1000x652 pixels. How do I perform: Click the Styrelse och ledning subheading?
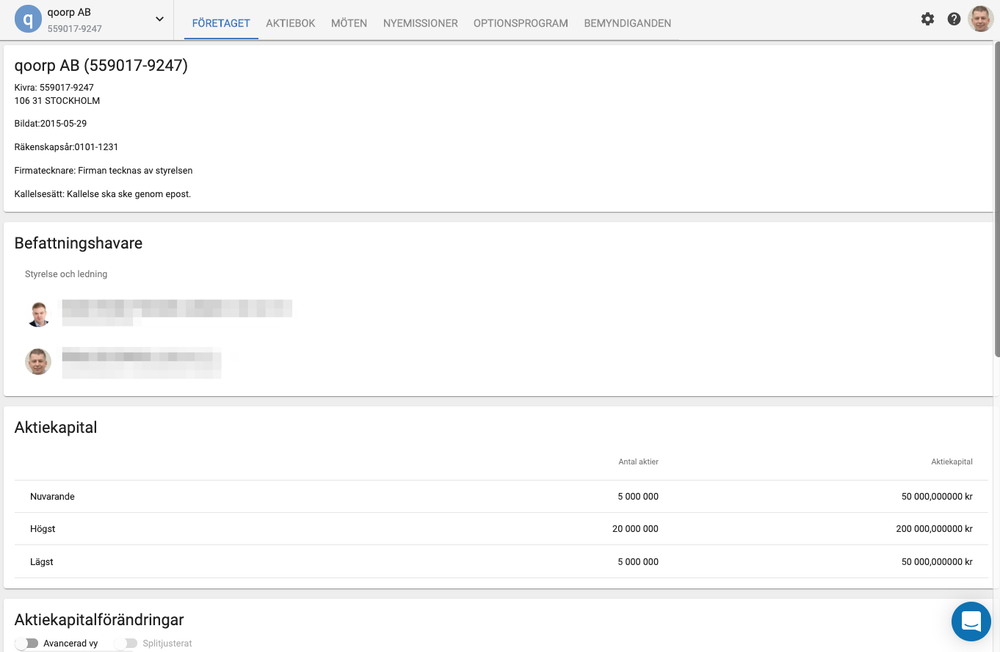point(66,274)
